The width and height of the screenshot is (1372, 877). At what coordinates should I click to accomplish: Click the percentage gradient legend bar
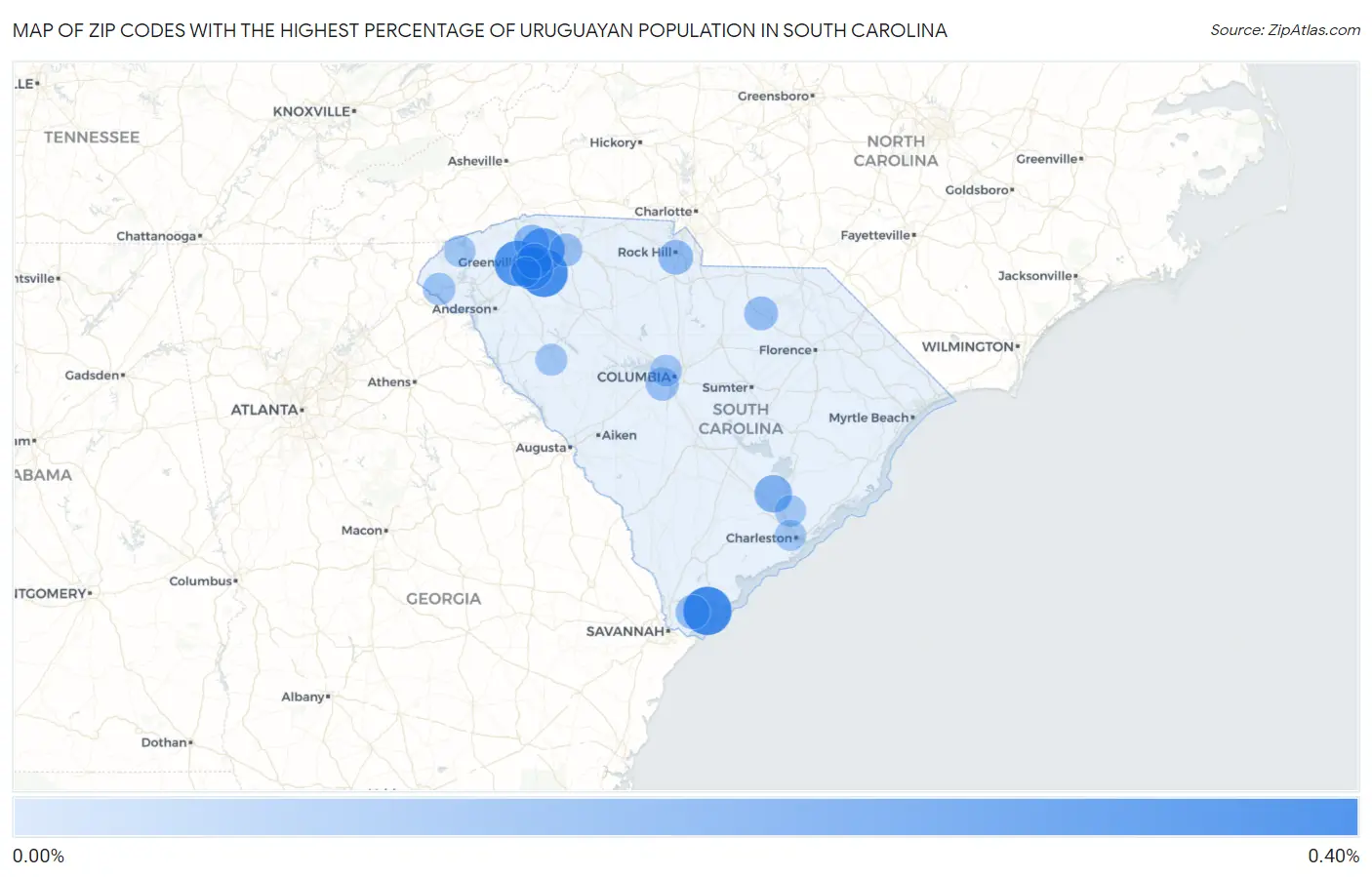point(685,817)
